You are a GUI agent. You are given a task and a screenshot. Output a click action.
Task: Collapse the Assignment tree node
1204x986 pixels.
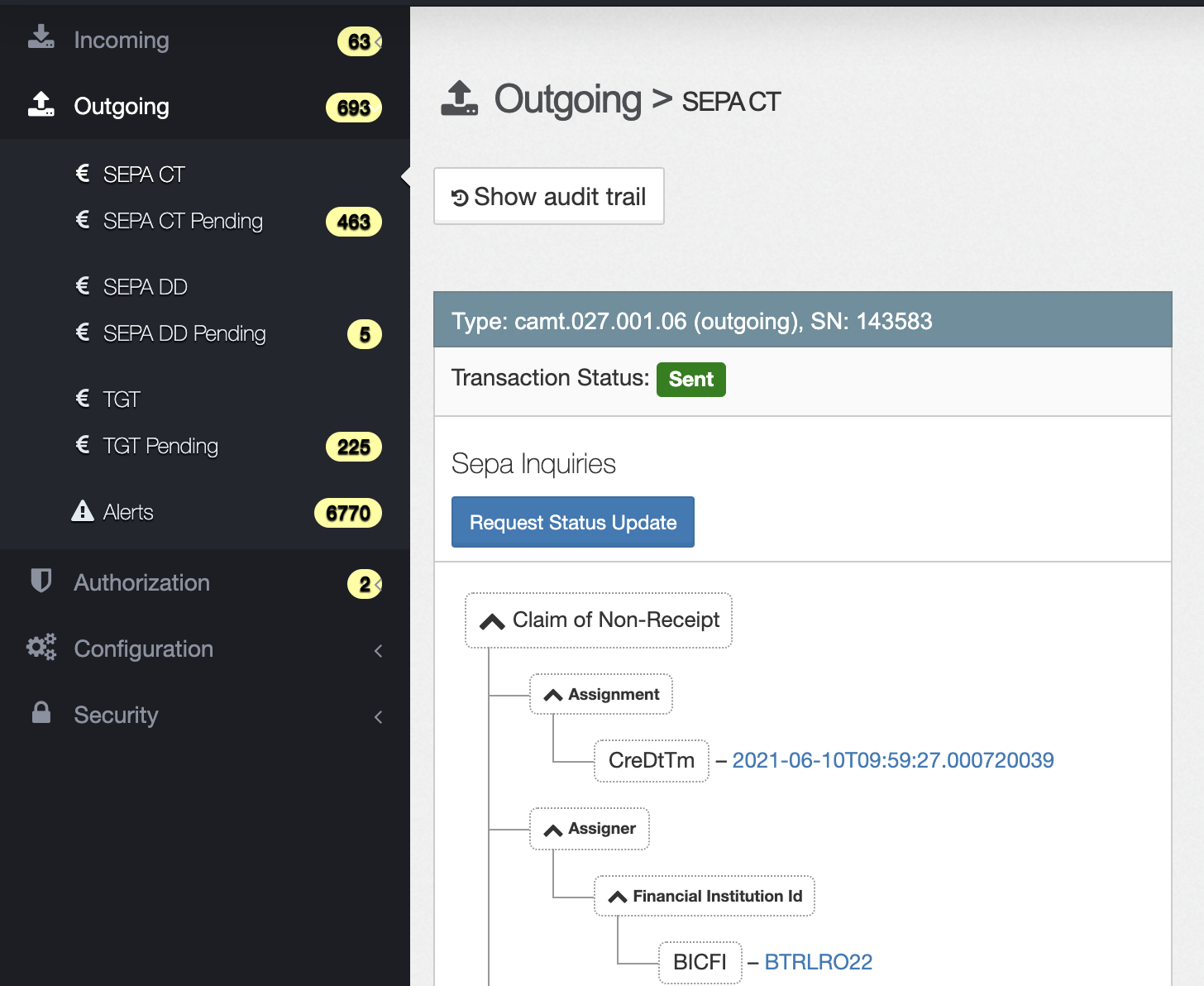click(x=553, y=696)
